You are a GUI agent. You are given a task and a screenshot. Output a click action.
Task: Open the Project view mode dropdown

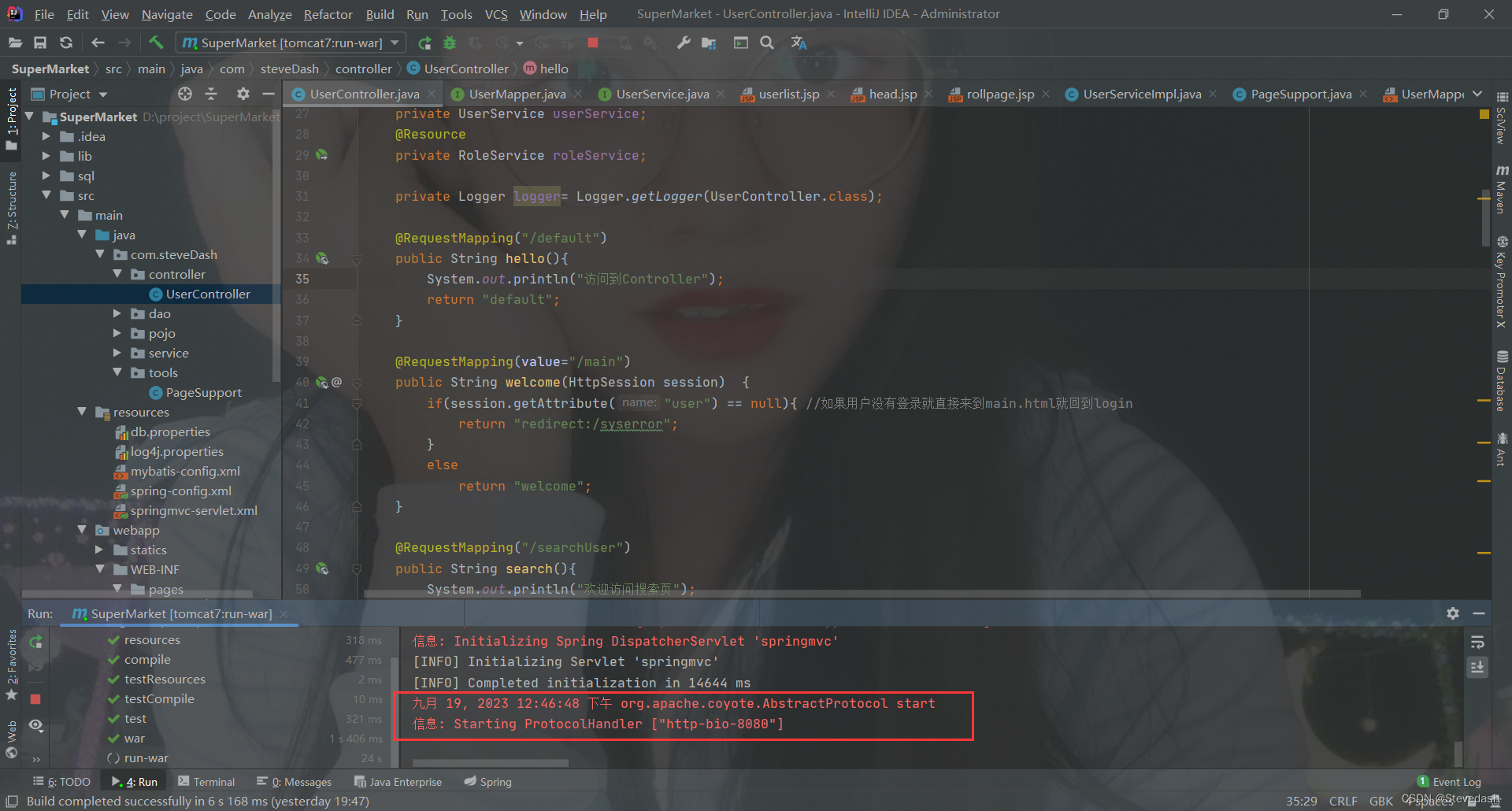pyautogui.click(x=103, y=94)
